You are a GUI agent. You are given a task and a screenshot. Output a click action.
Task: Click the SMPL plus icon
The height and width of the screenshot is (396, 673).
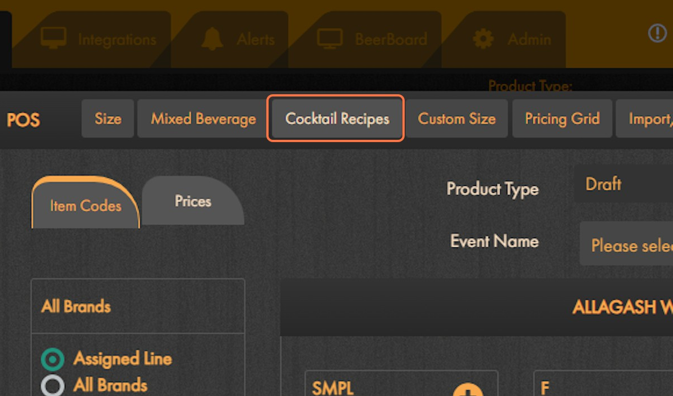(x=468, y=390)
